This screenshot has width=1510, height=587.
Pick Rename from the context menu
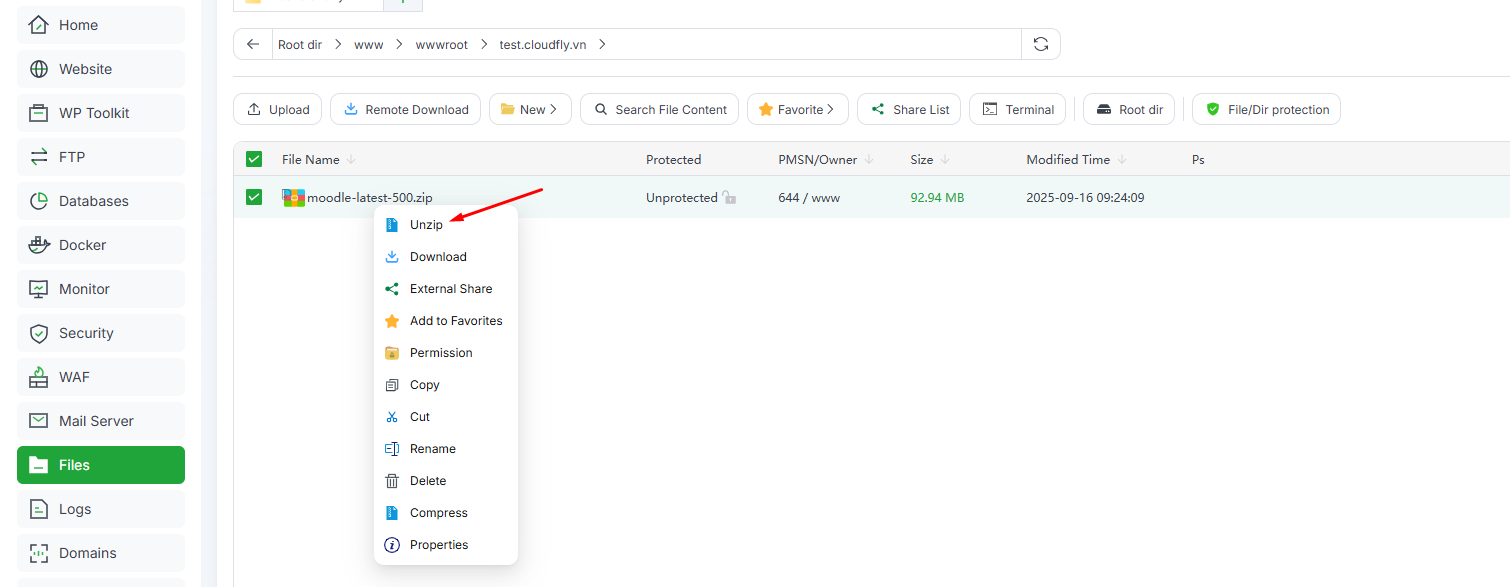tap(432, 449)
